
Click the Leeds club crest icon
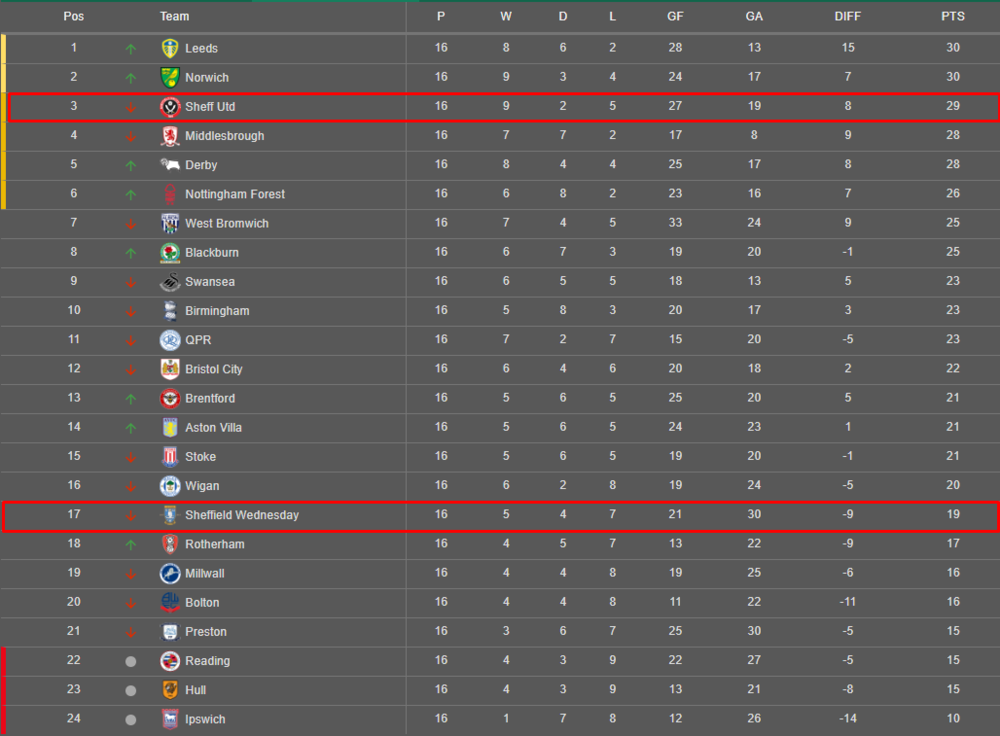170,48
